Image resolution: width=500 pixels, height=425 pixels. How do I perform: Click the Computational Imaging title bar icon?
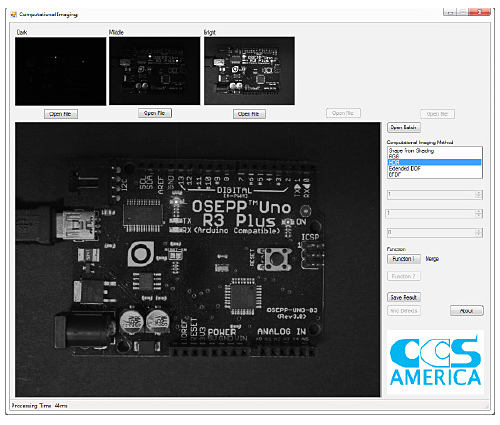13,14
